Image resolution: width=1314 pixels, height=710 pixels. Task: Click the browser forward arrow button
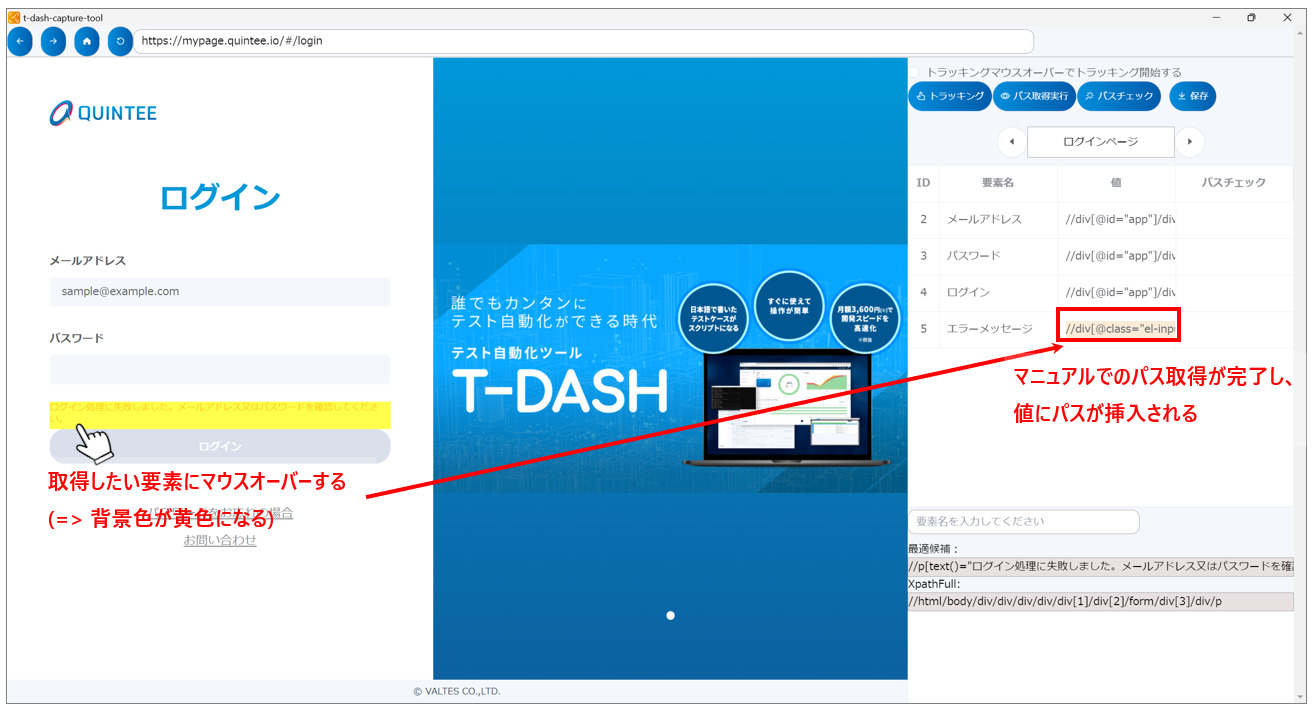point(53,41)
